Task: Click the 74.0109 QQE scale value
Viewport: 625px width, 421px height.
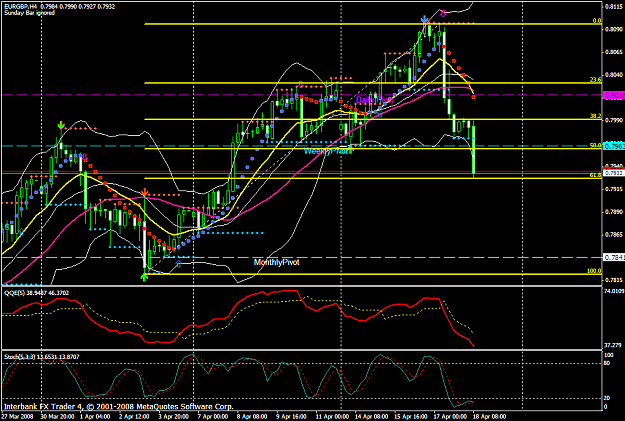Action: [614, 291]
